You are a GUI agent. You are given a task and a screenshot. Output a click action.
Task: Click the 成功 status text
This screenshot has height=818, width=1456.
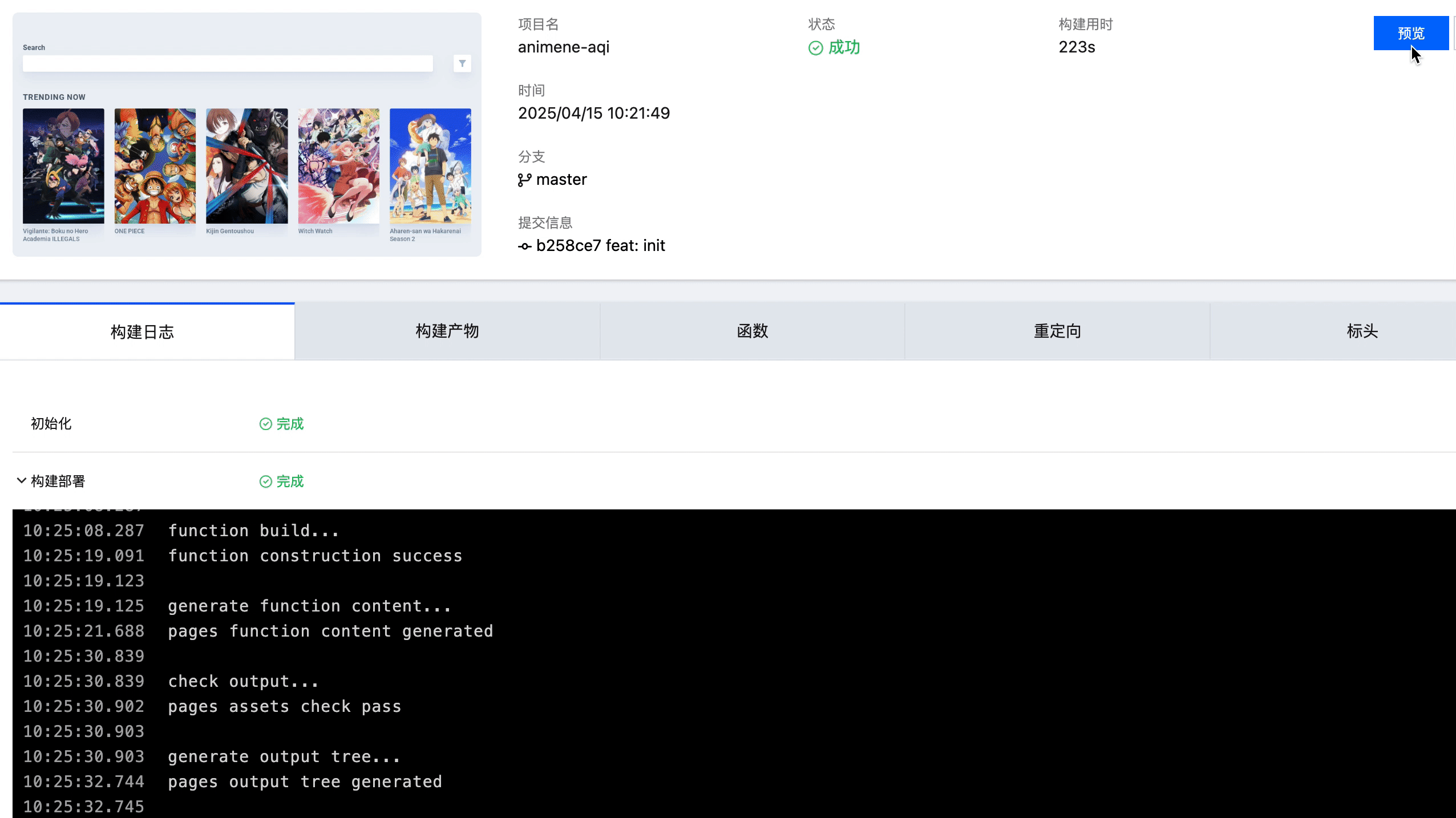click(x=844, y=47)
